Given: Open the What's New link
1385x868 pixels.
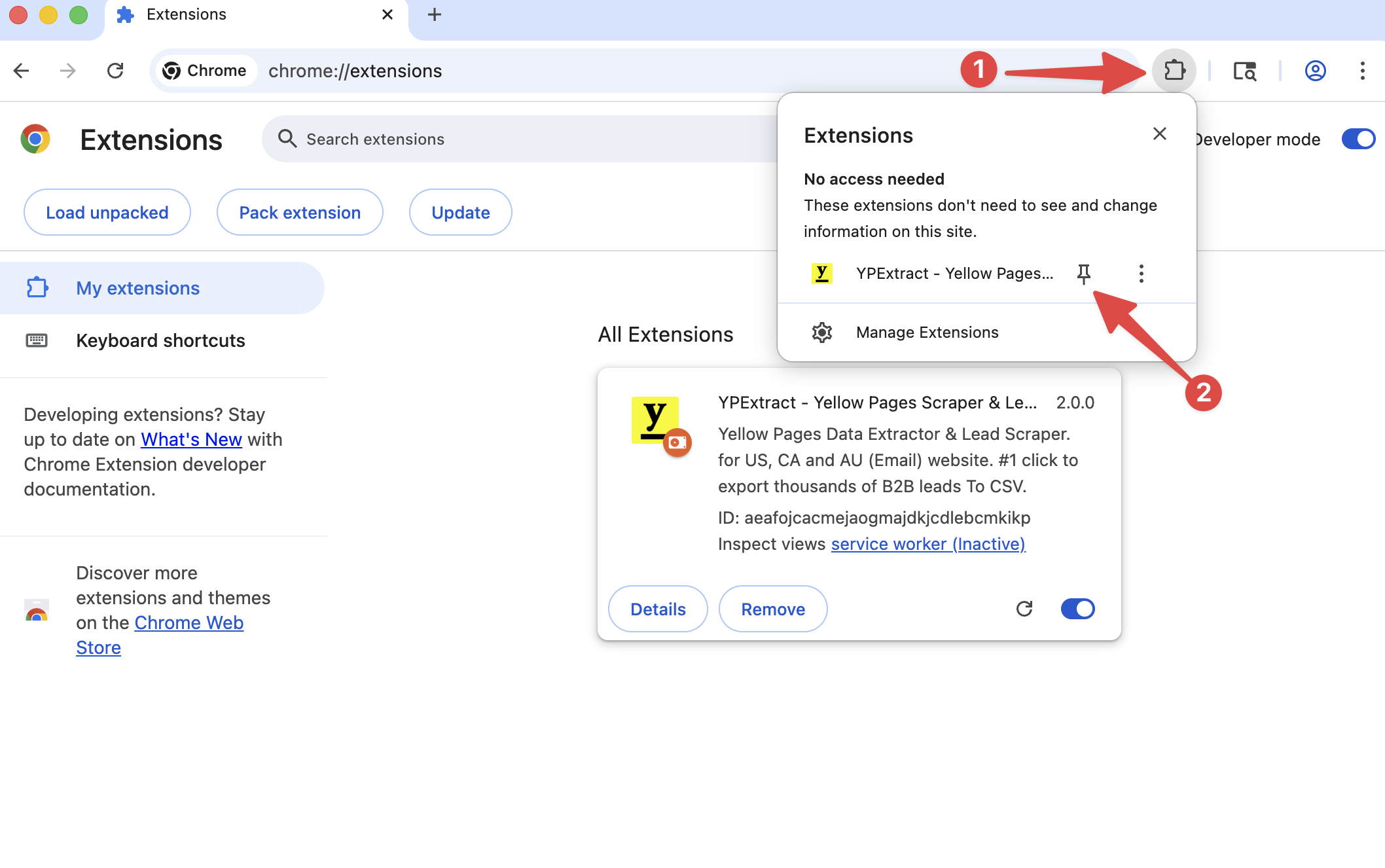Looking at the screenshot, I should click(191, 439).
